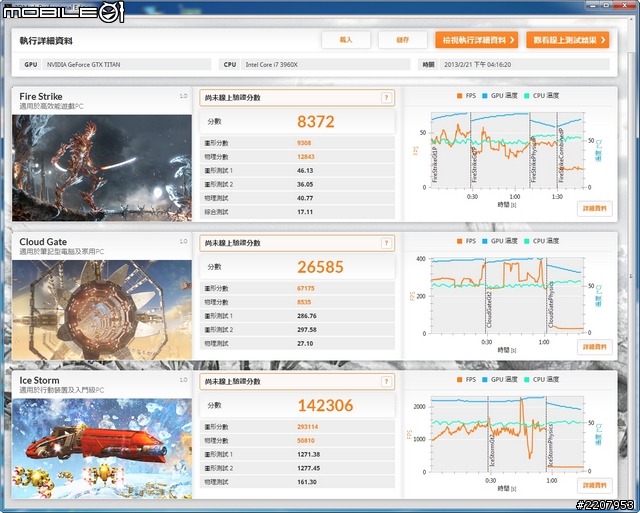Click Ice Storm graphics score 293114
The width and height of the screenshot is (640, 513).
[307, 427]
